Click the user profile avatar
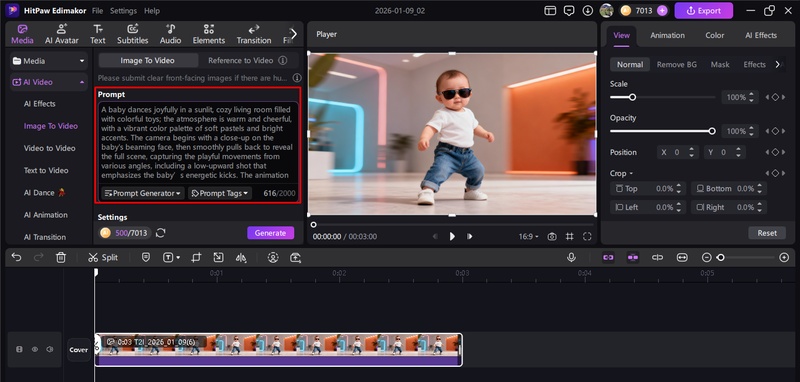Screen dimensions: 800x382 pos(606,10)
